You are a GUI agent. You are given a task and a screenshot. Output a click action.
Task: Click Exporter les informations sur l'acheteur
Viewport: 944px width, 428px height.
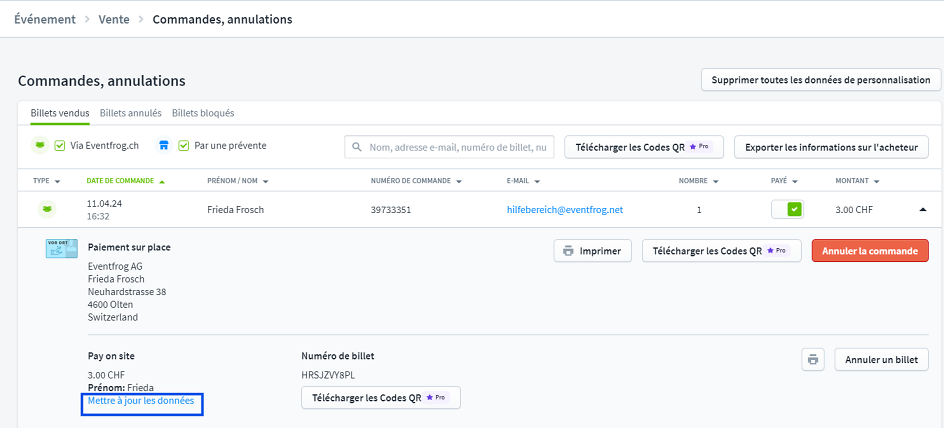[831, 147]
